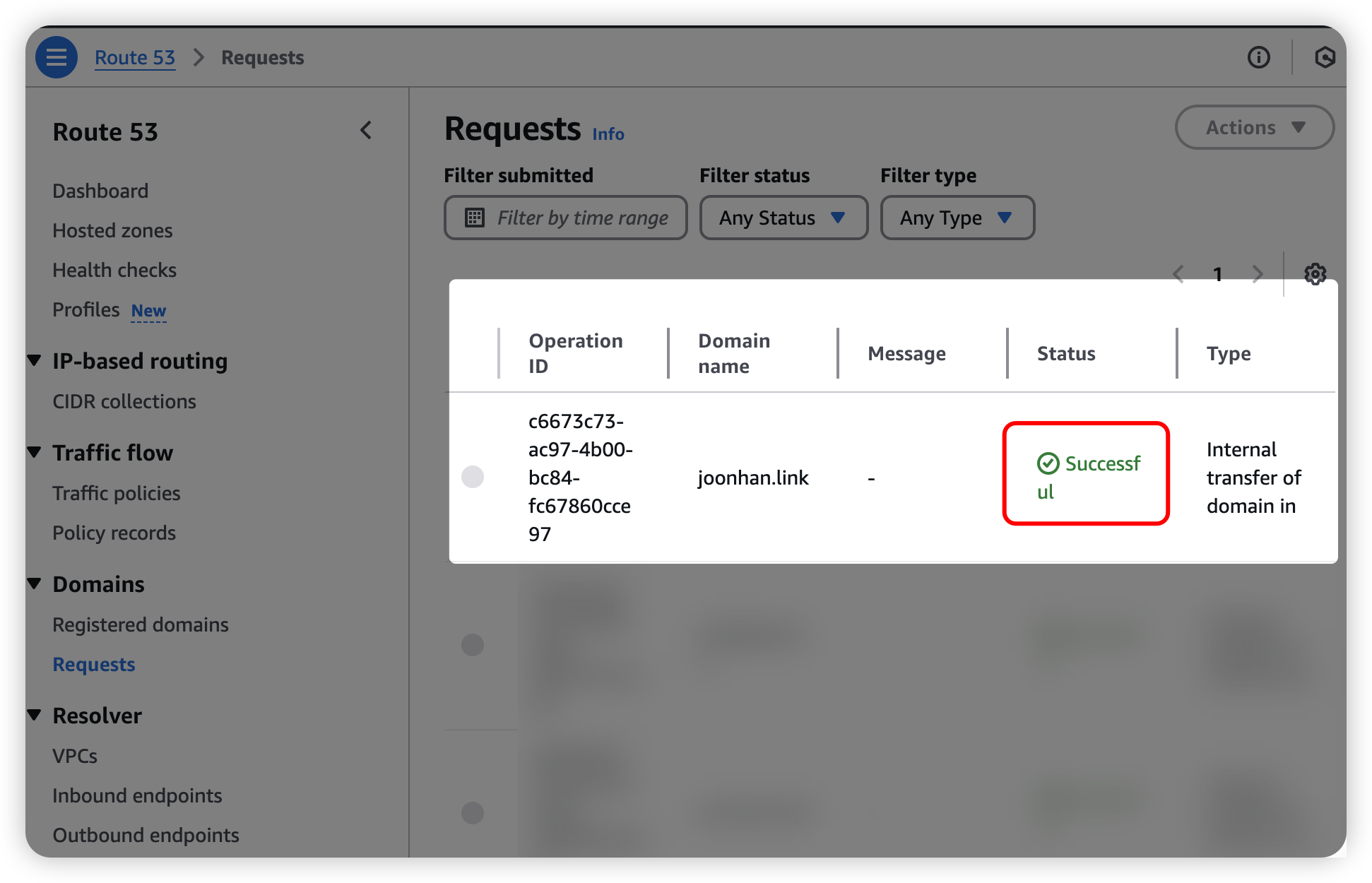
Task: Select radio button for joonhan.link request
Action: point(473,477)
